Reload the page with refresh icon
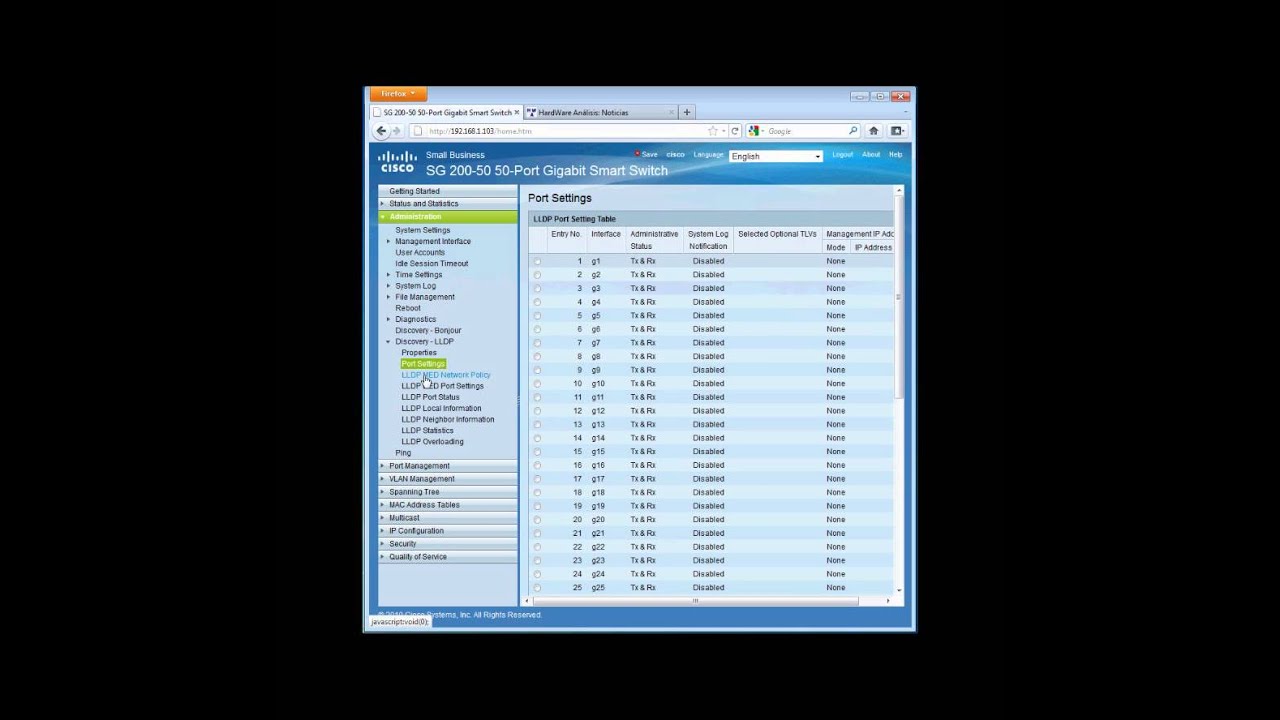1280x720 pixels. point(734,131)
